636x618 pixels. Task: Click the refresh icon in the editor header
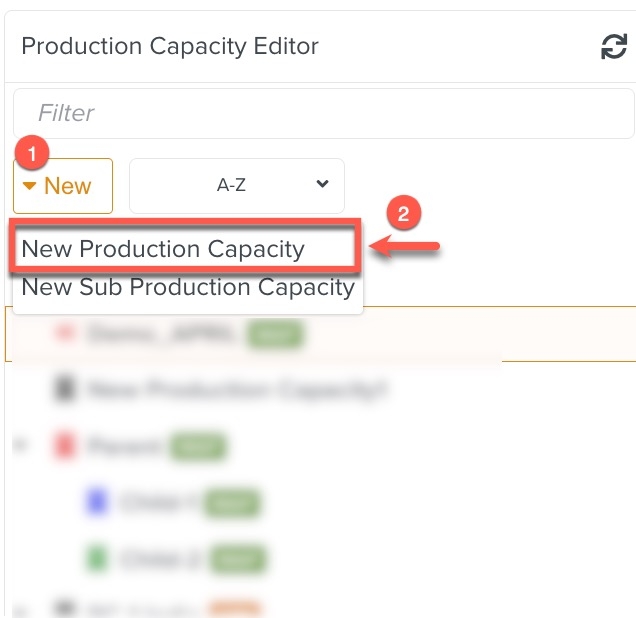point(613,46)
